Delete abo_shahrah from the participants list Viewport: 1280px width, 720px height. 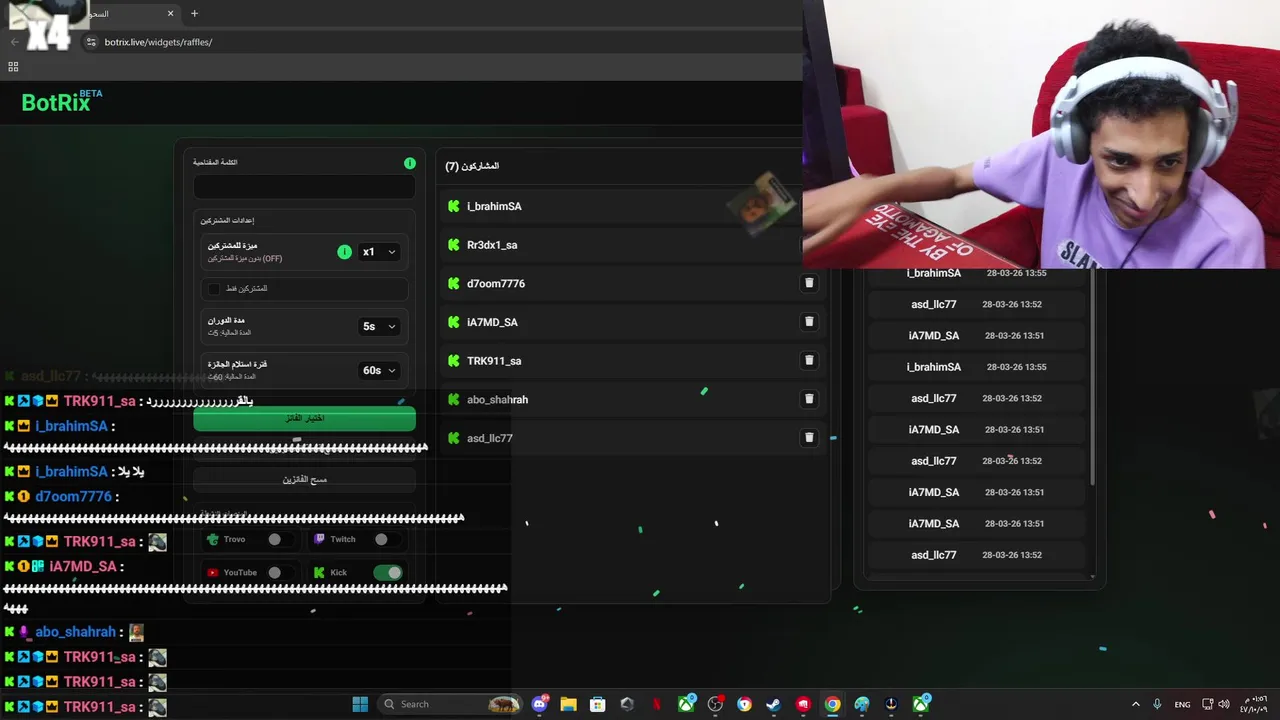[x=809, y=399]
